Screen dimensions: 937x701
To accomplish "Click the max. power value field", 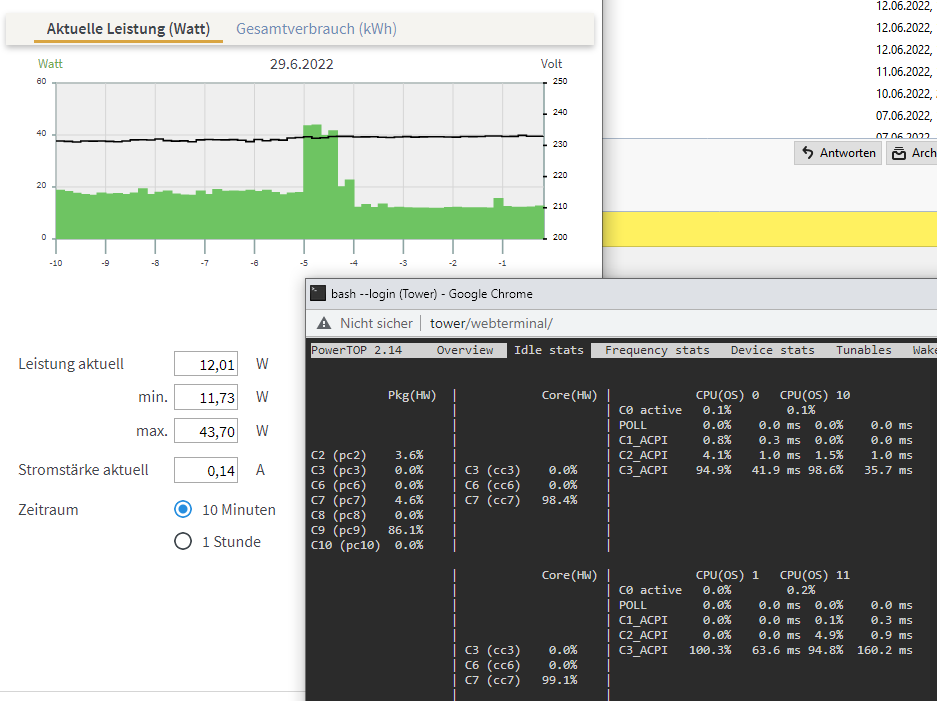I will (206, 431).
